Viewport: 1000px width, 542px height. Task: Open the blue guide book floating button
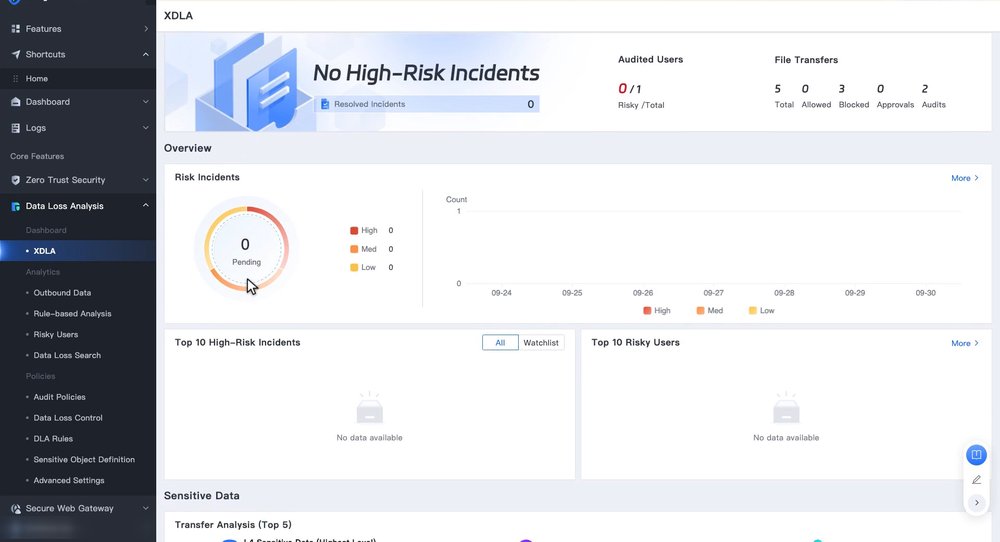coord(976,455)
